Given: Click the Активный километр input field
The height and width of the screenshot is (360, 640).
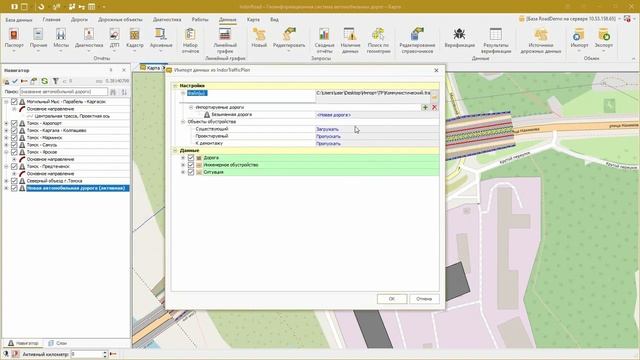Looking at the screenshot, I should pyautogui.click(x=88, y=354).
